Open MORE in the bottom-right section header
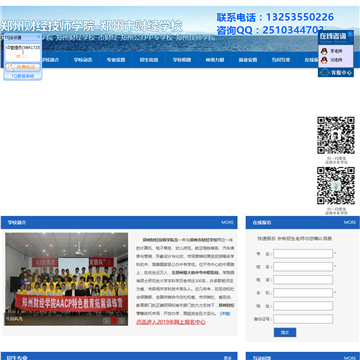This screenshot has height=360, width=360. click(350, 358)
